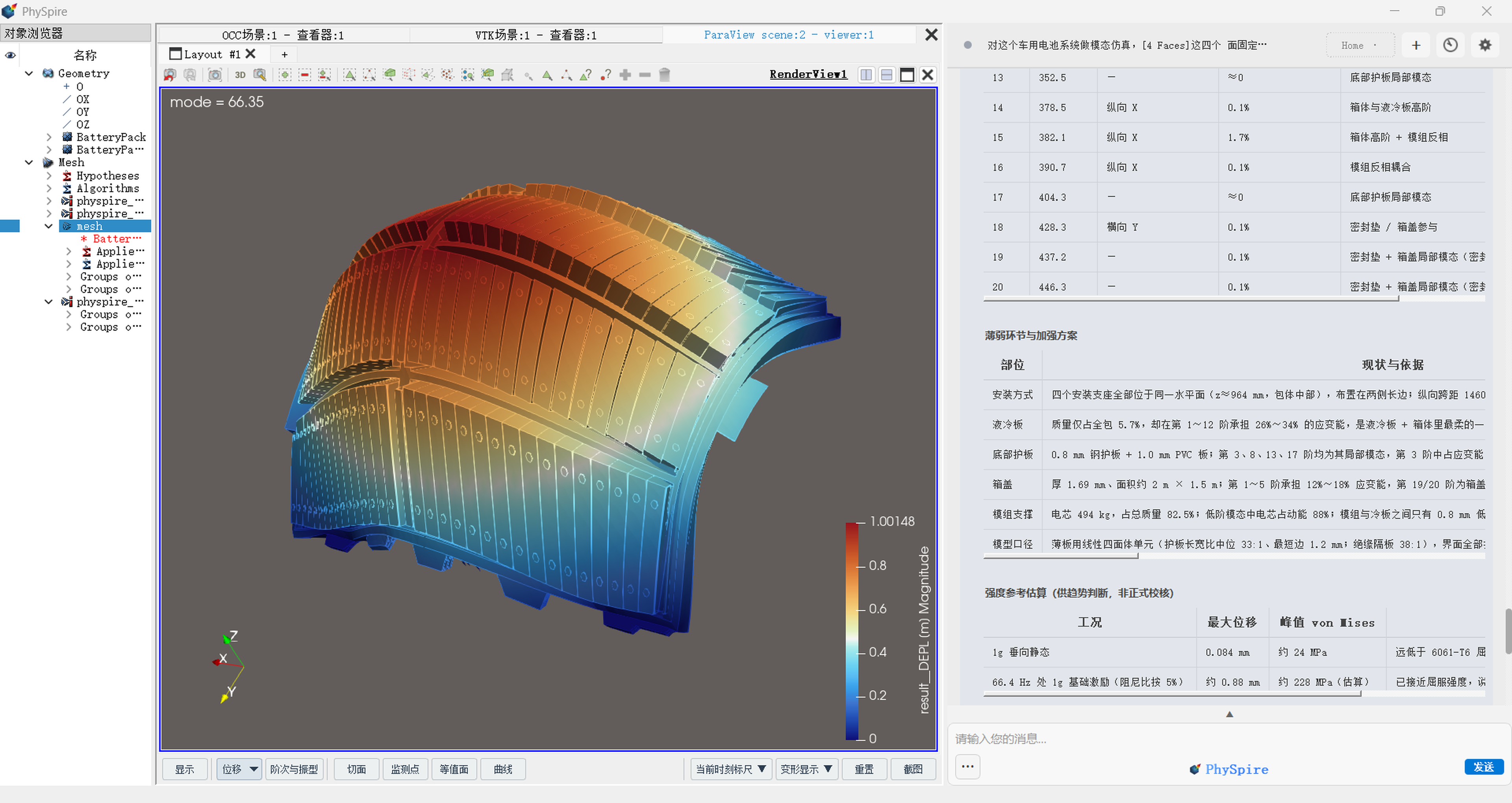The image size is (1512, 803).
Task: Toggle visibility eye in object browser header
Action: click(11, 55)
